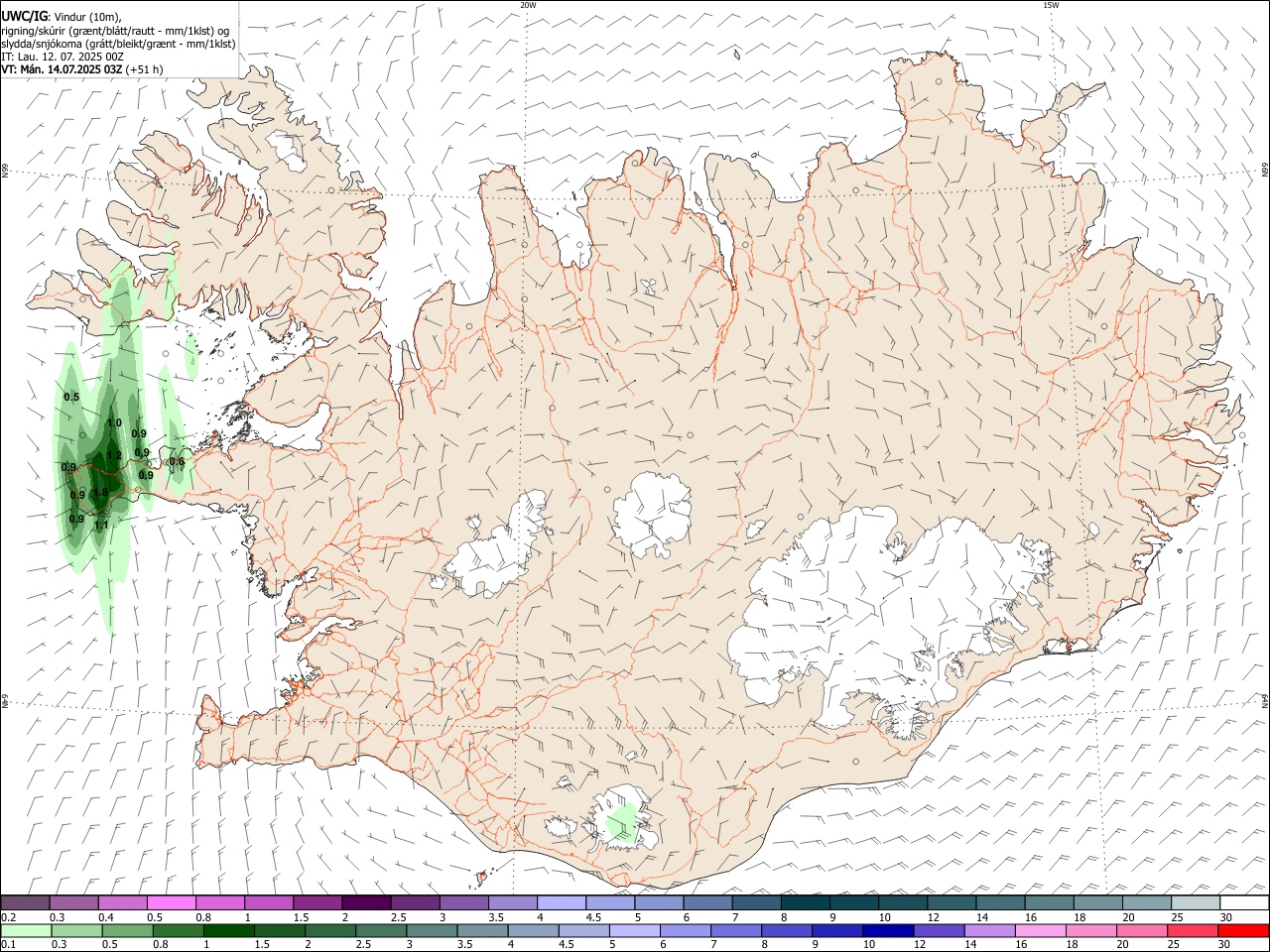
Task: Click the '(+51 h)' forecast offset text
Action: pyautogui.click(x=145, y=69)
